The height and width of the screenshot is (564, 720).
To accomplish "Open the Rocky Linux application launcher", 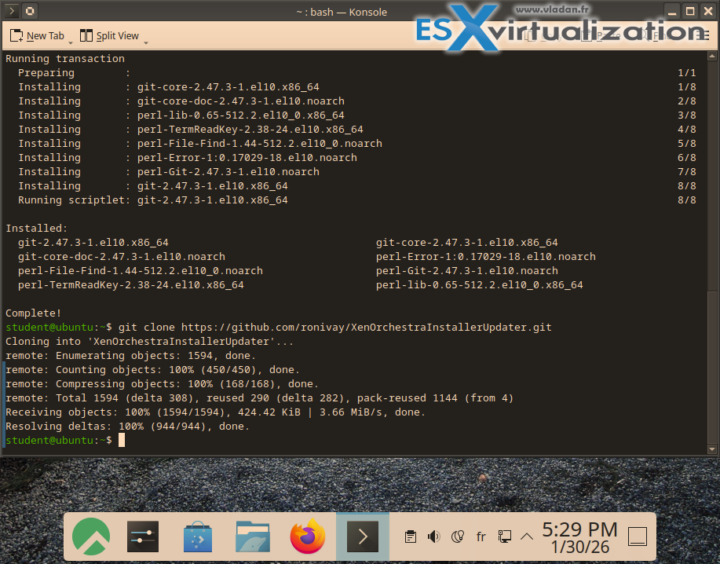I will (92, 537).
